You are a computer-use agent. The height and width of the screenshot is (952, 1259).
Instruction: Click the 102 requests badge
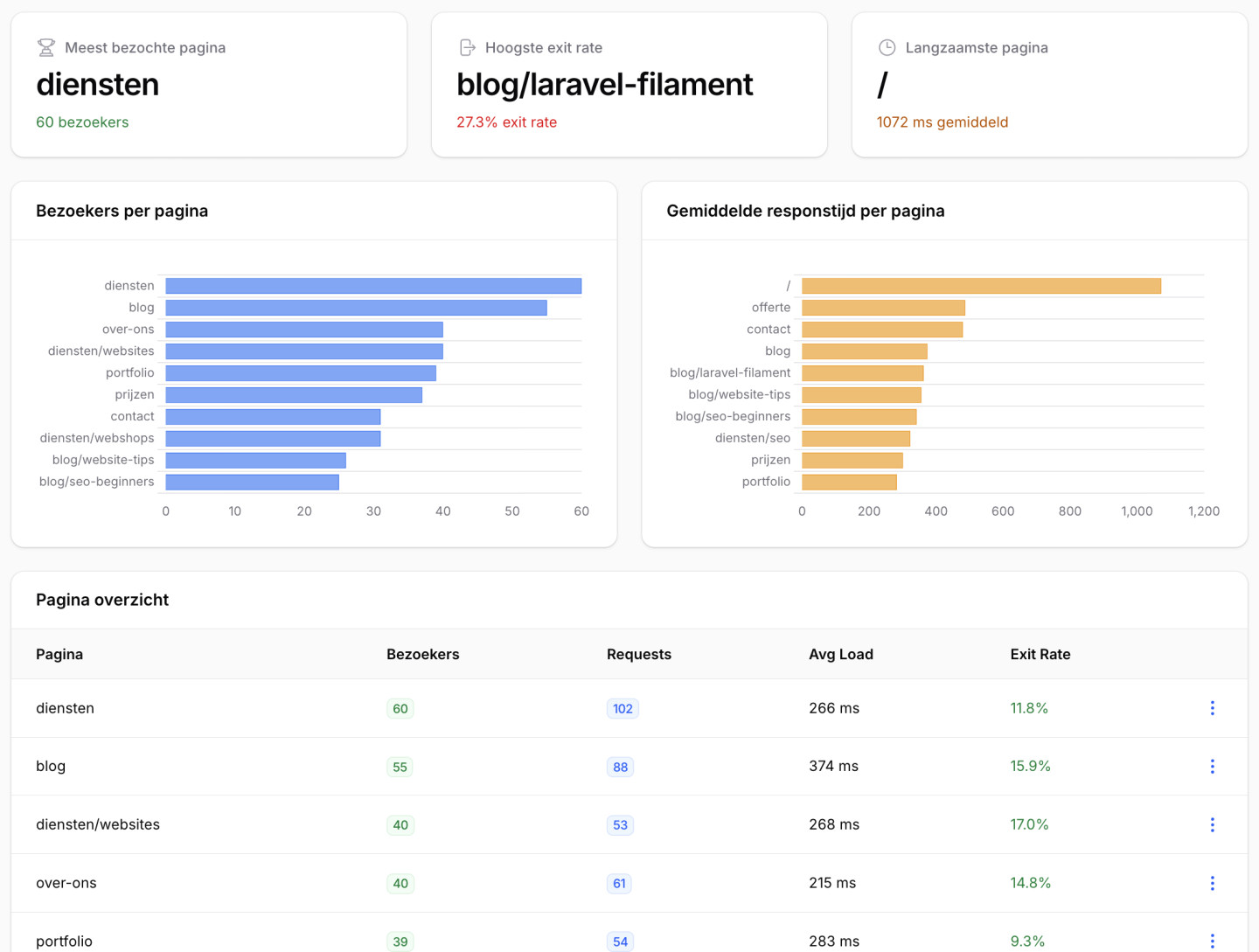click(x=623, y=709)
